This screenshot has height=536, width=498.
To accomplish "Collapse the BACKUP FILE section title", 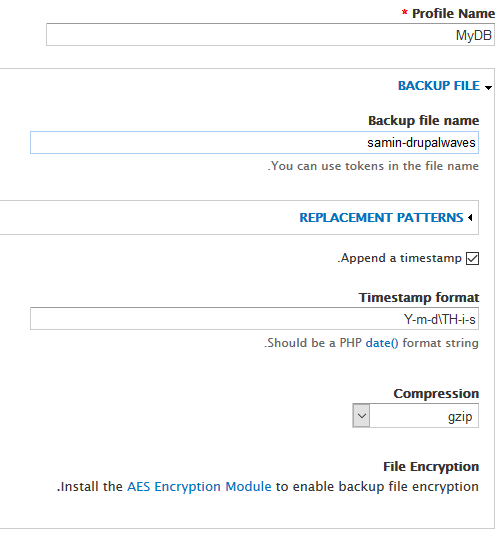I will pos(439,85).
